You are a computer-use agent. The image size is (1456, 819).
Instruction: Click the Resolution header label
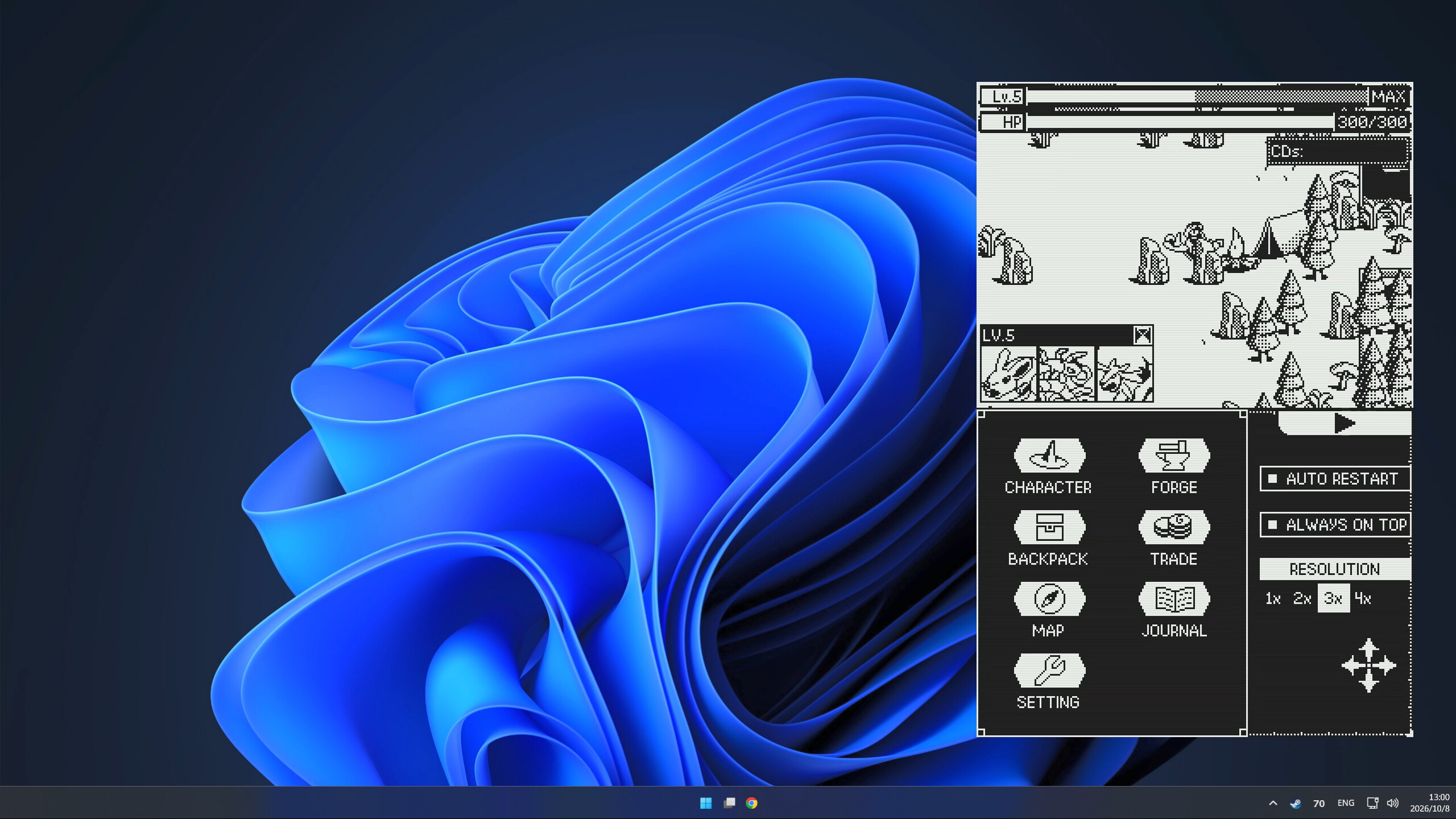pyautogui.click(x=1335, y=569)
